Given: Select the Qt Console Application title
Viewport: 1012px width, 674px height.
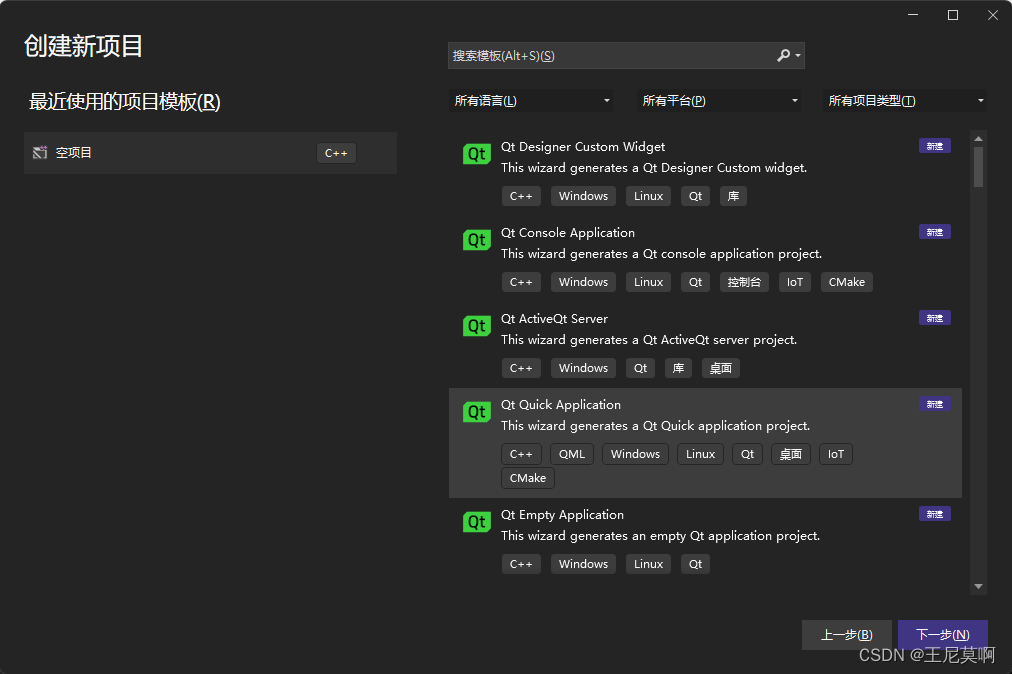Looking at the screenshot, I should pyautogui.click(x=568, y=232).
